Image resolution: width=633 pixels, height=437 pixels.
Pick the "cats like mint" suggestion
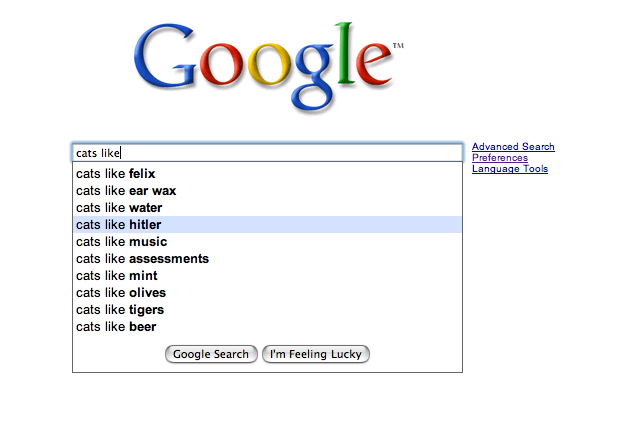coord(117,276)
